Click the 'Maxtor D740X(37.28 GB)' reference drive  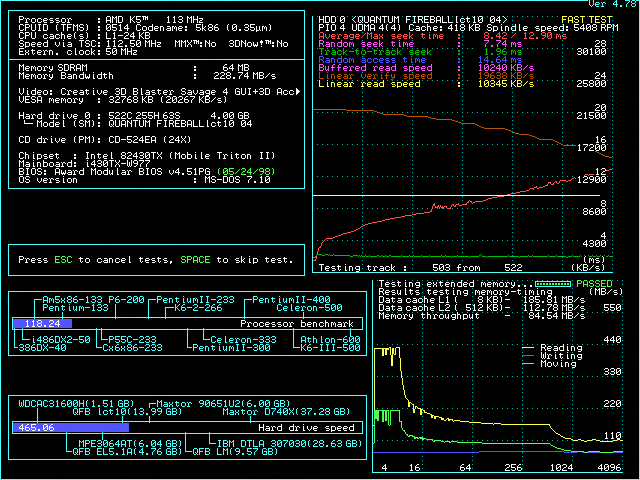click(286, 412)
